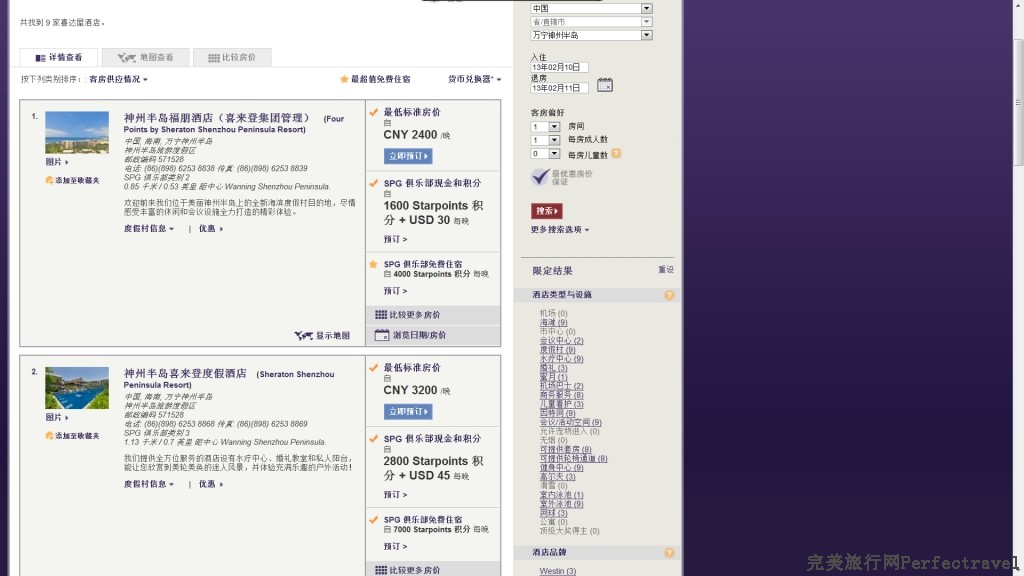Click 优惠 link for Sheraton Shenzhou hotel

click(211, 484)
